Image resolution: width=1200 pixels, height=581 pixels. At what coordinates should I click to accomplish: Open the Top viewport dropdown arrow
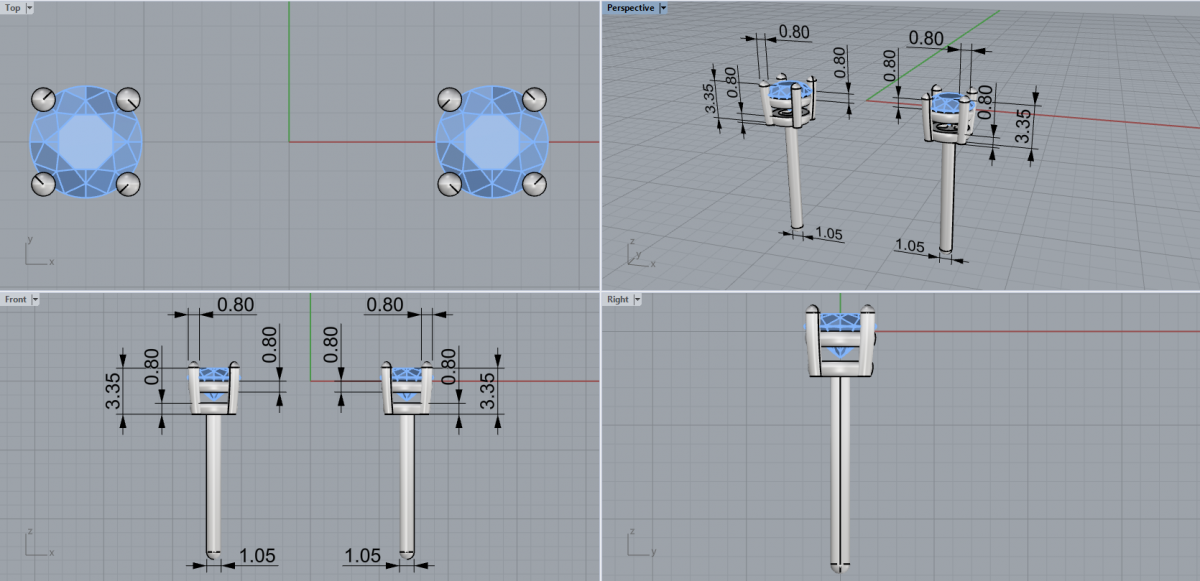(28, 8)
